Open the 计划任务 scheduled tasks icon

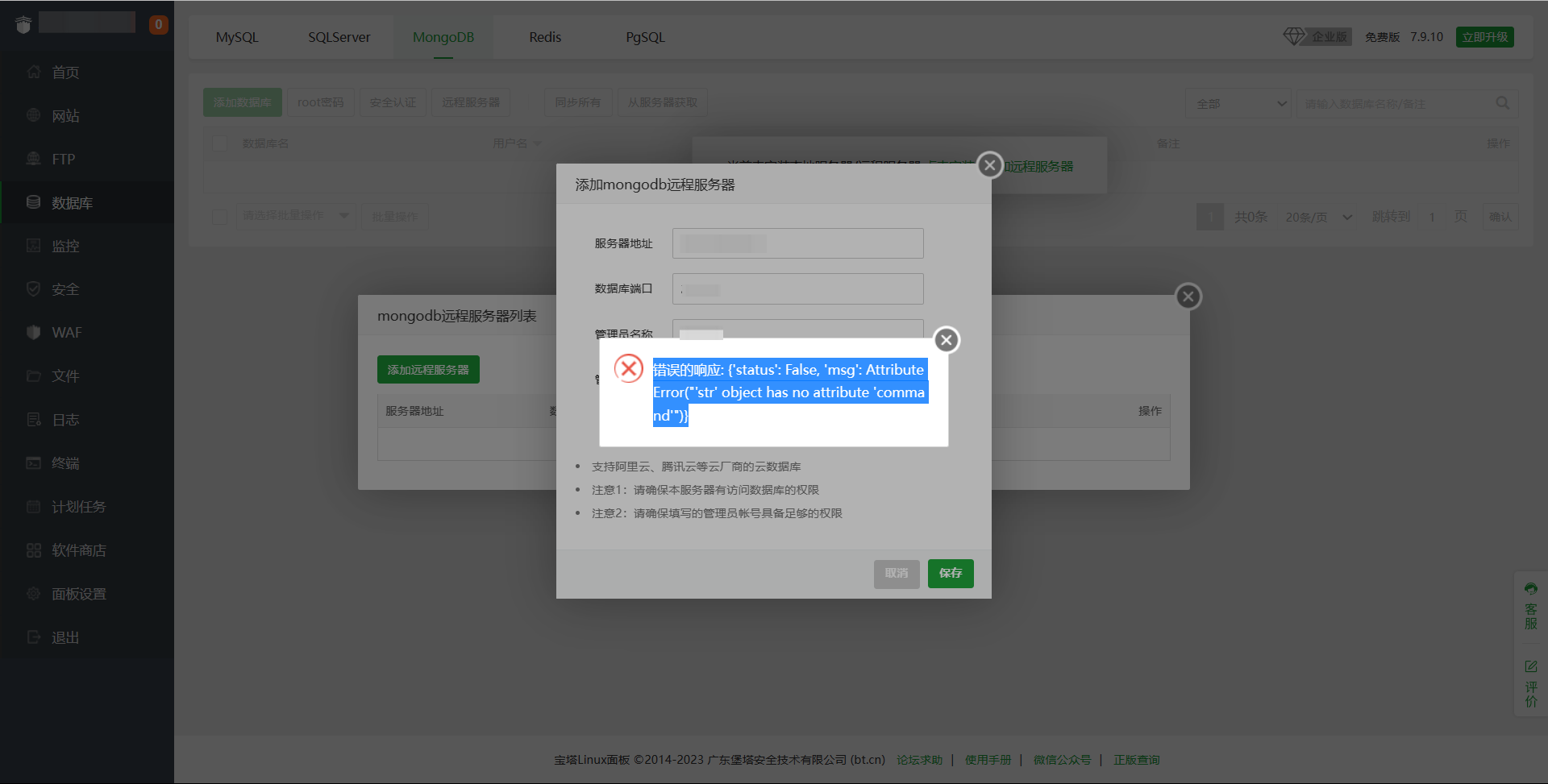[x=33, y=506]
